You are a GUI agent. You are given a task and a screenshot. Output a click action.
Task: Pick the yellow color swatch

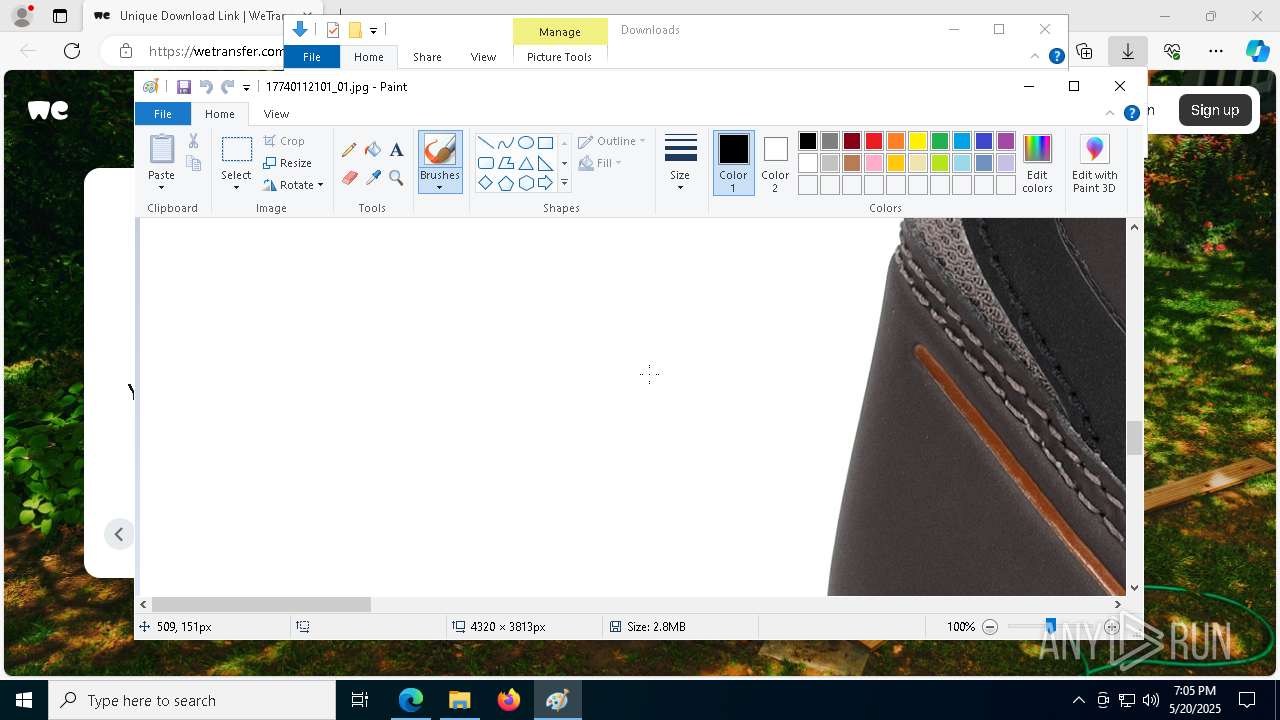(x=918, y=141)
